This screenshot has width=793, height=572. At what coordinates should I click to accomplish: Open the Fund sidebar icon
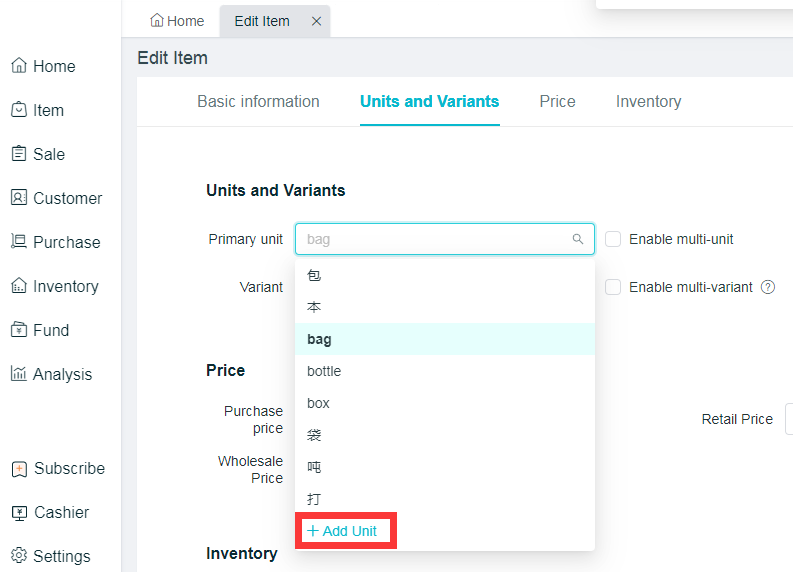(18, 330)
